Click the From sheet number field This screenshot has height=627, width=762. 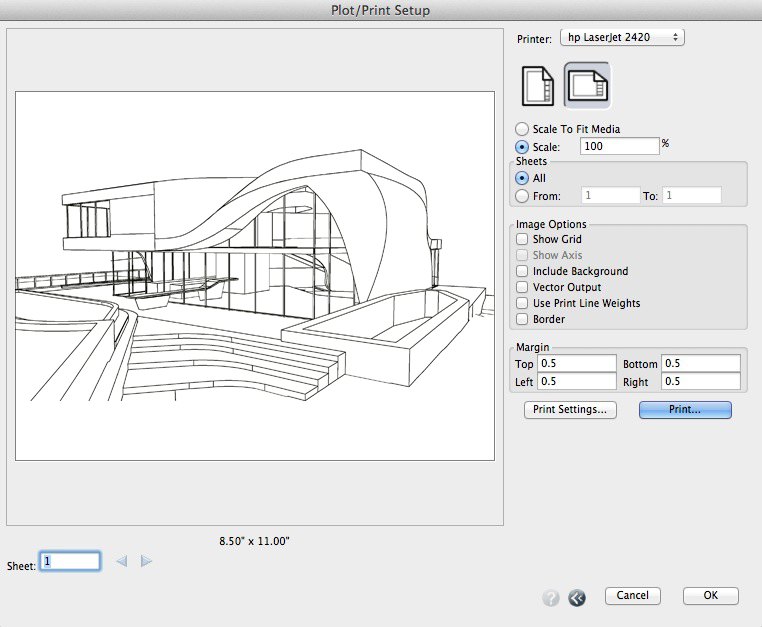(611, 195)
